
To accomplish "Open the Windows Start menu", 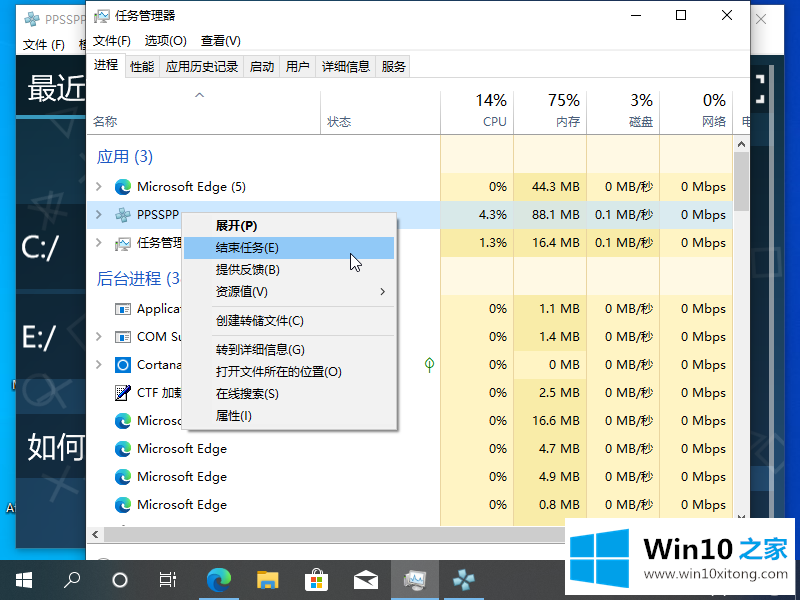I will (x=24, y=580).
